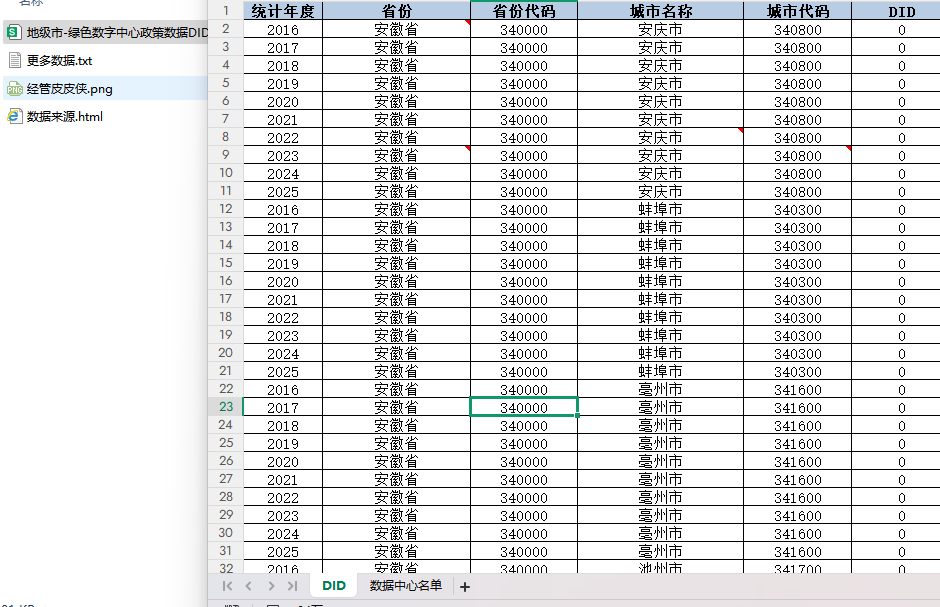Click the green spreadsheet file icon
The width and height of the screenshot is (940, 607).
pos(14,32)
